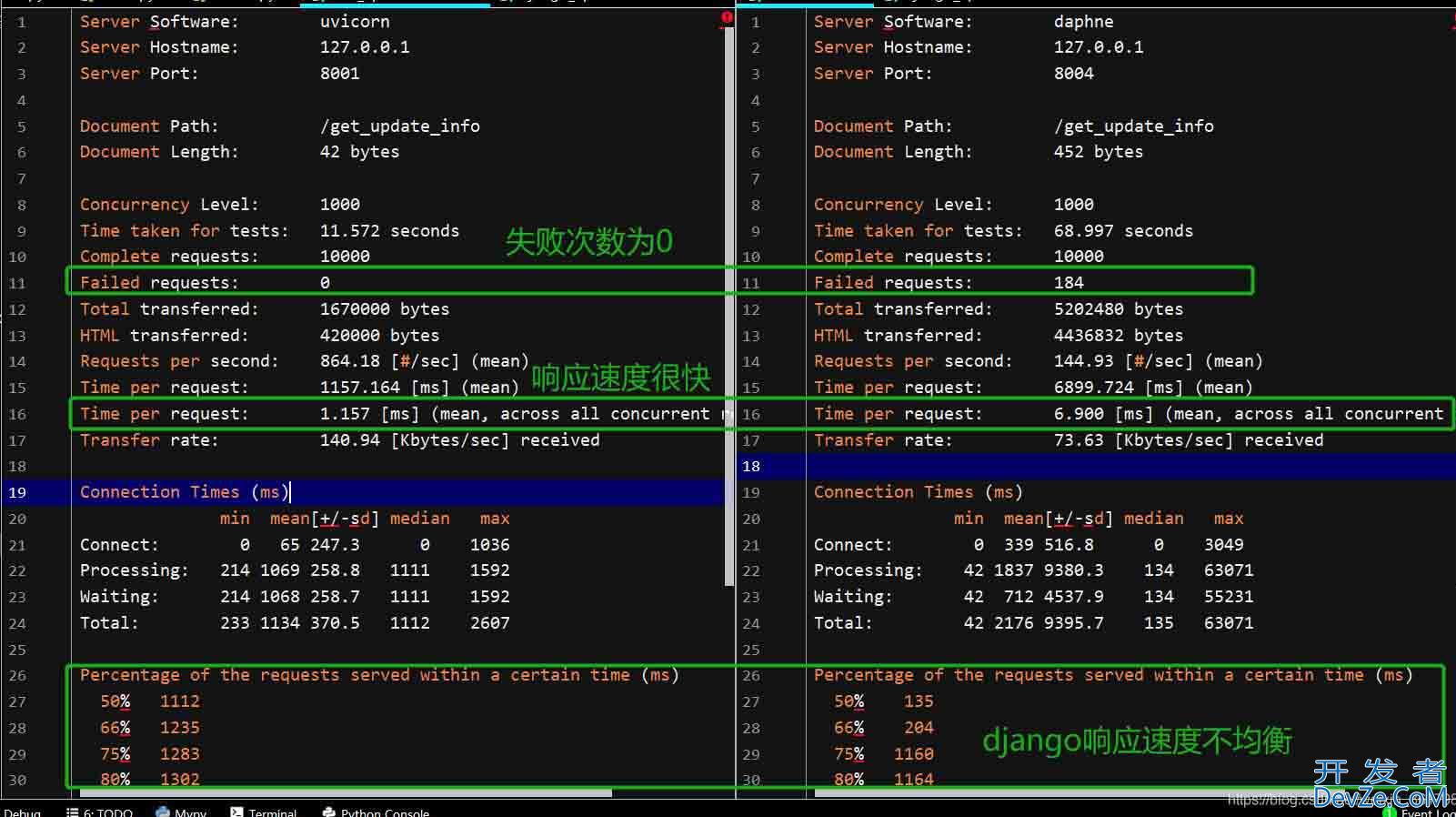Click the Terminal icon in bottom bar
Viewport: 1456px width, 817px height.
pyautogui.click(x=236, y=812)
